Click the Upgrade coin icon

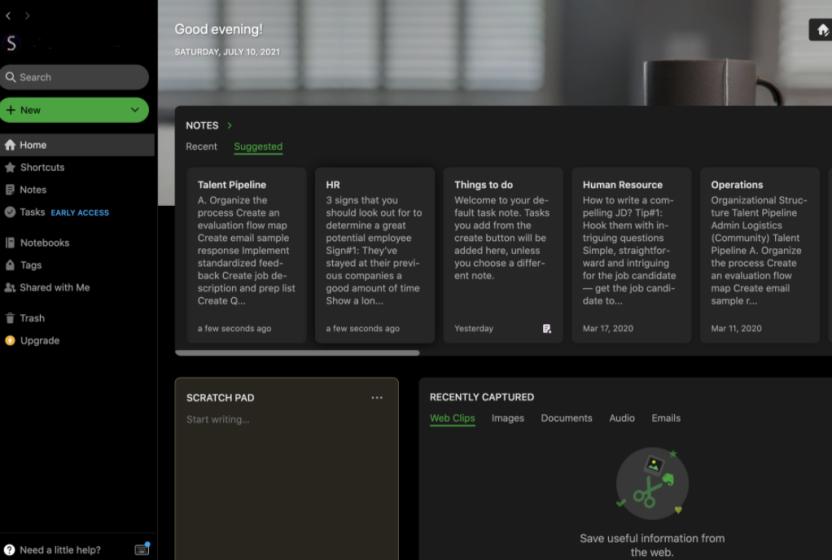coord(10,341)
